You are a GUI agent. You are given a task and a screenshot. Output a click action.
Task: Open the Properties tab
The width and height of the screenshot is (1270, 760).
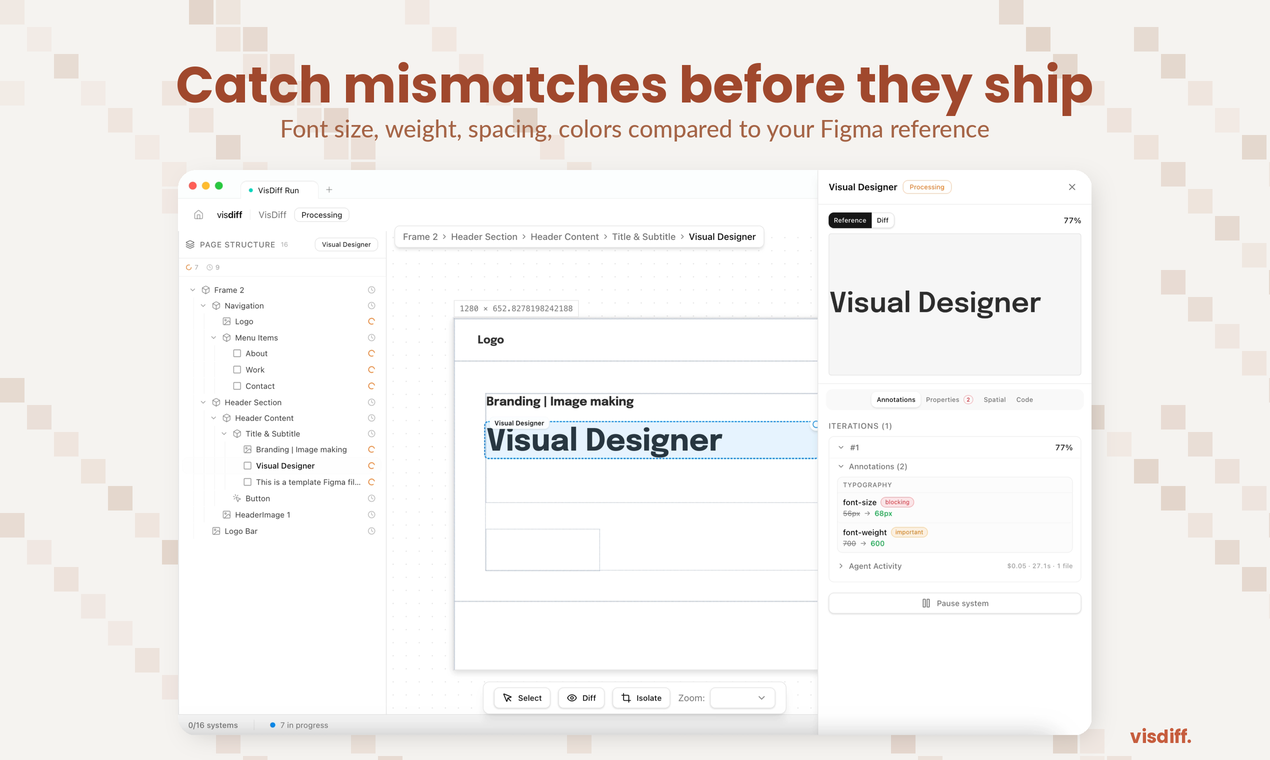tap(949, 400)
